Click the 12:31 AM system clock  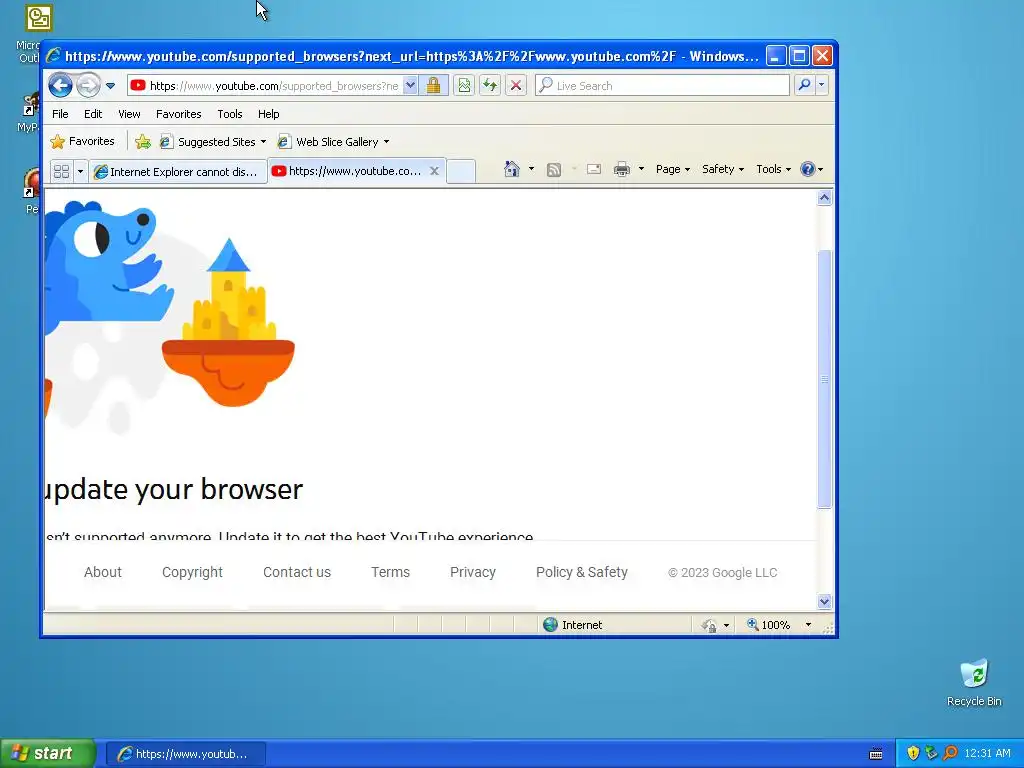pos(987,753)
